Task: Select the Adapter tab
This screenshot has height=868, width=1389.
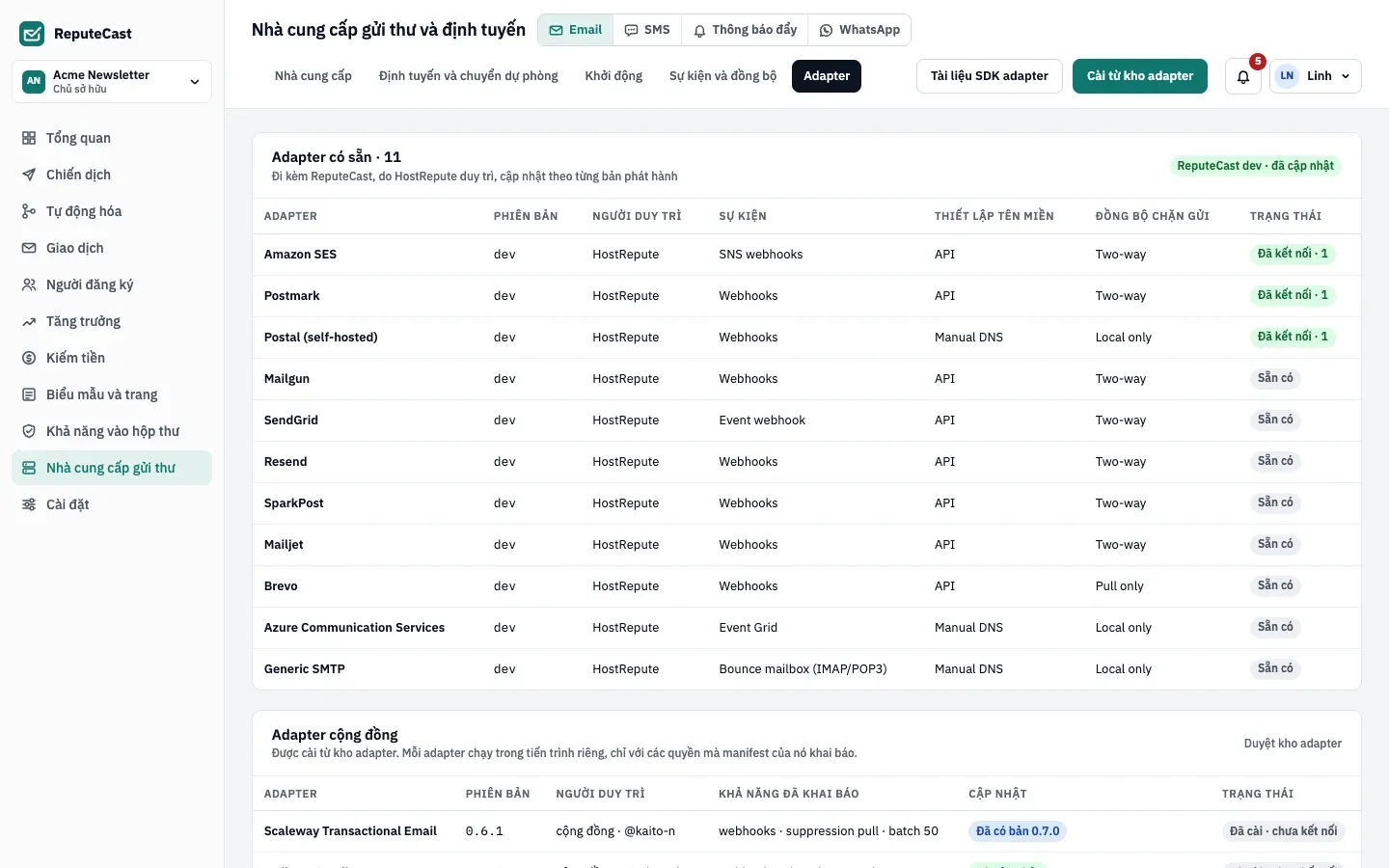Action: (827, 76)
